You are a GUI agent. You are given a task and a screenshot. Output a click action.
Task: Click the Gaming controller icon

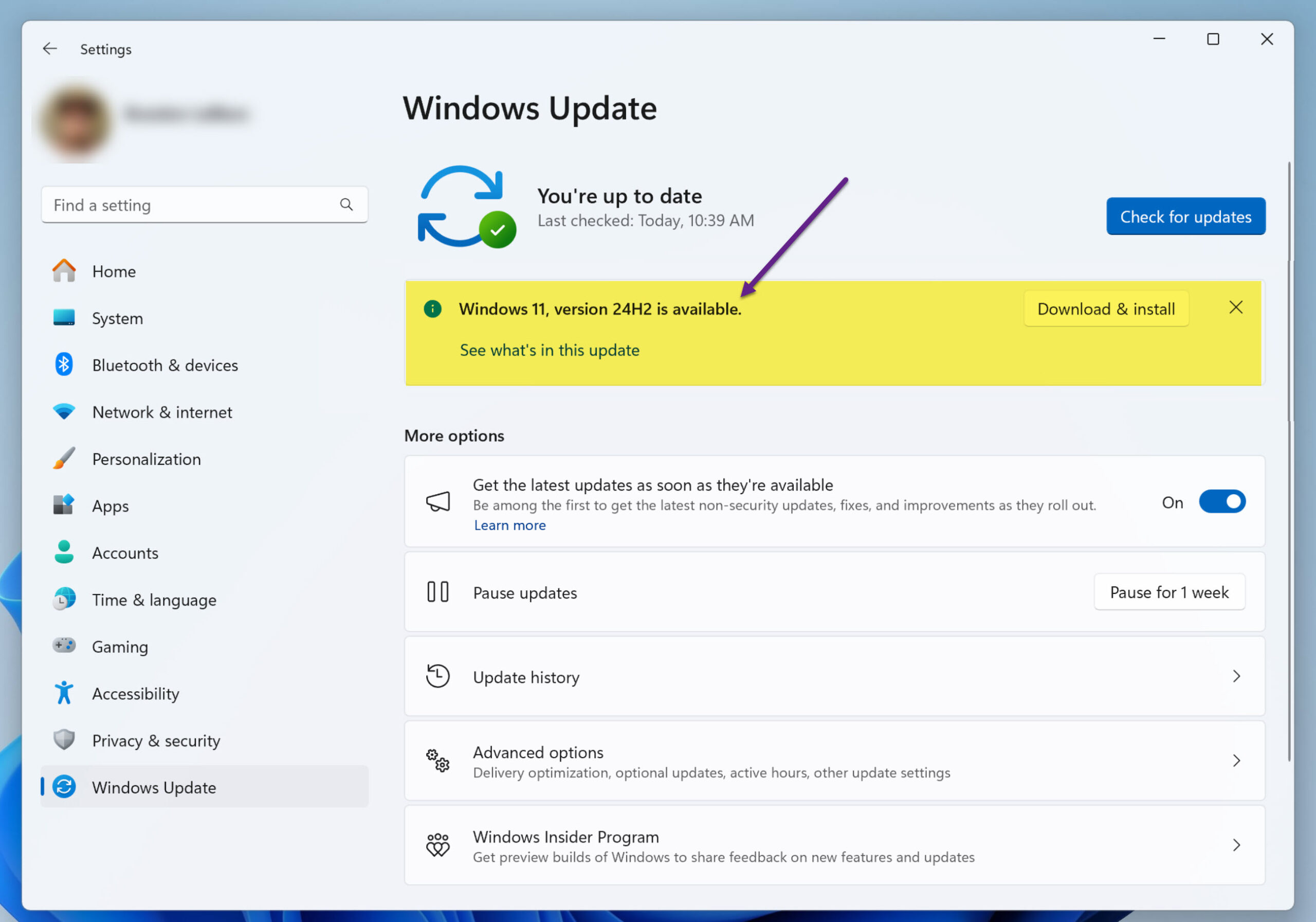[x=64, y=646]
